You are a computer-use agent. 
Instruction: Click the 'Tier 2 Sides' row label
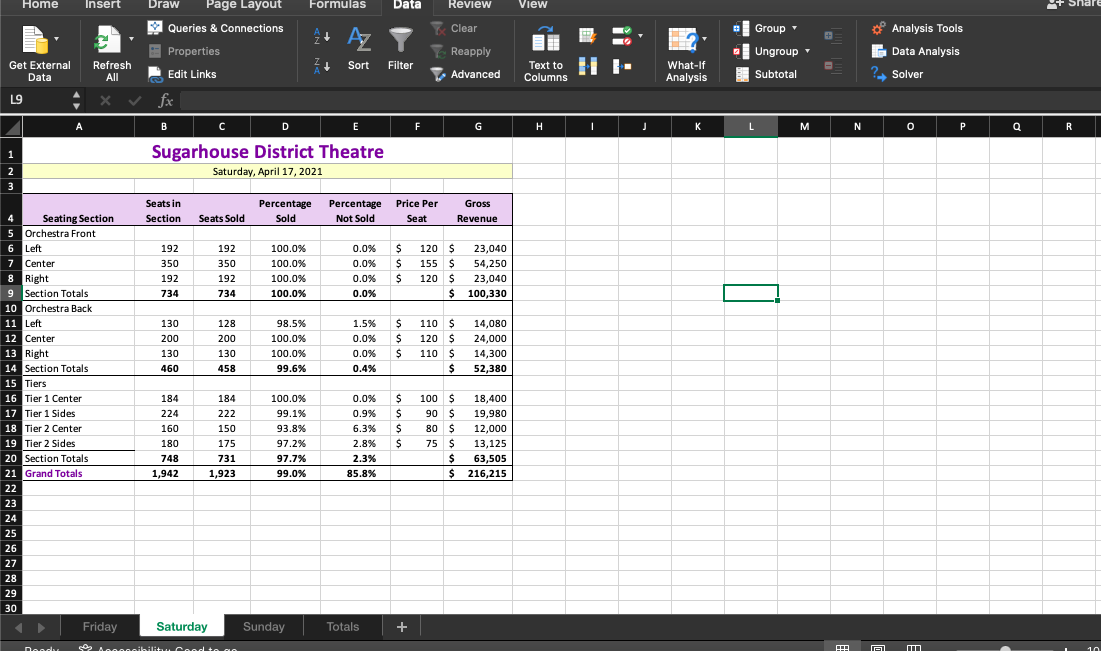[x=79, y=443]
